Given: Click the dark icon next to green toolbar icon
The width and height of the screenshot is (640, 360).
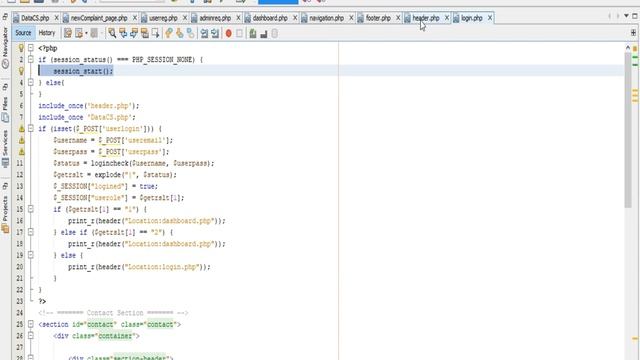Looking at the screenshot, I should (x=264, y=33).
